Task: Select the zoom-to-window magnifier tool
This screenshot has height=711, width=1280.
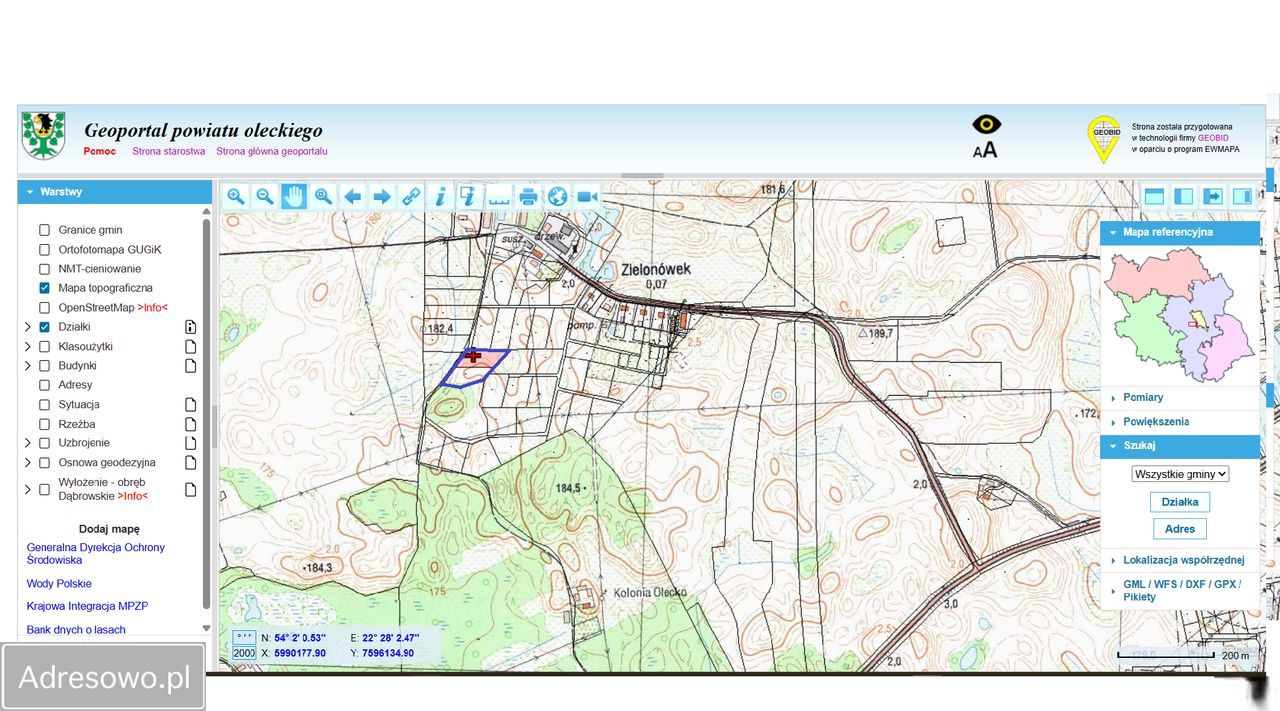Action: [323, 196]
